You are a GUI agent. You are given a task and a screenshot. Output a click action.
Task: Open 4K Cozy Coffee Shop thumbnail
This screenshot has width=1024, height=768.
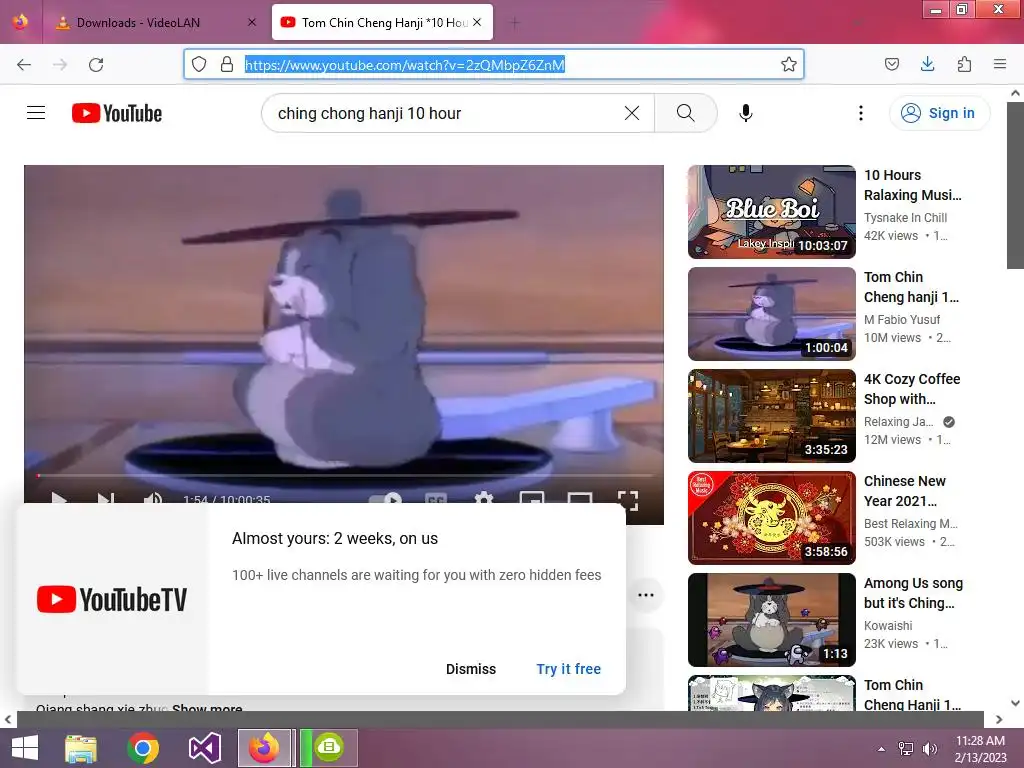[x=771, y=415]
